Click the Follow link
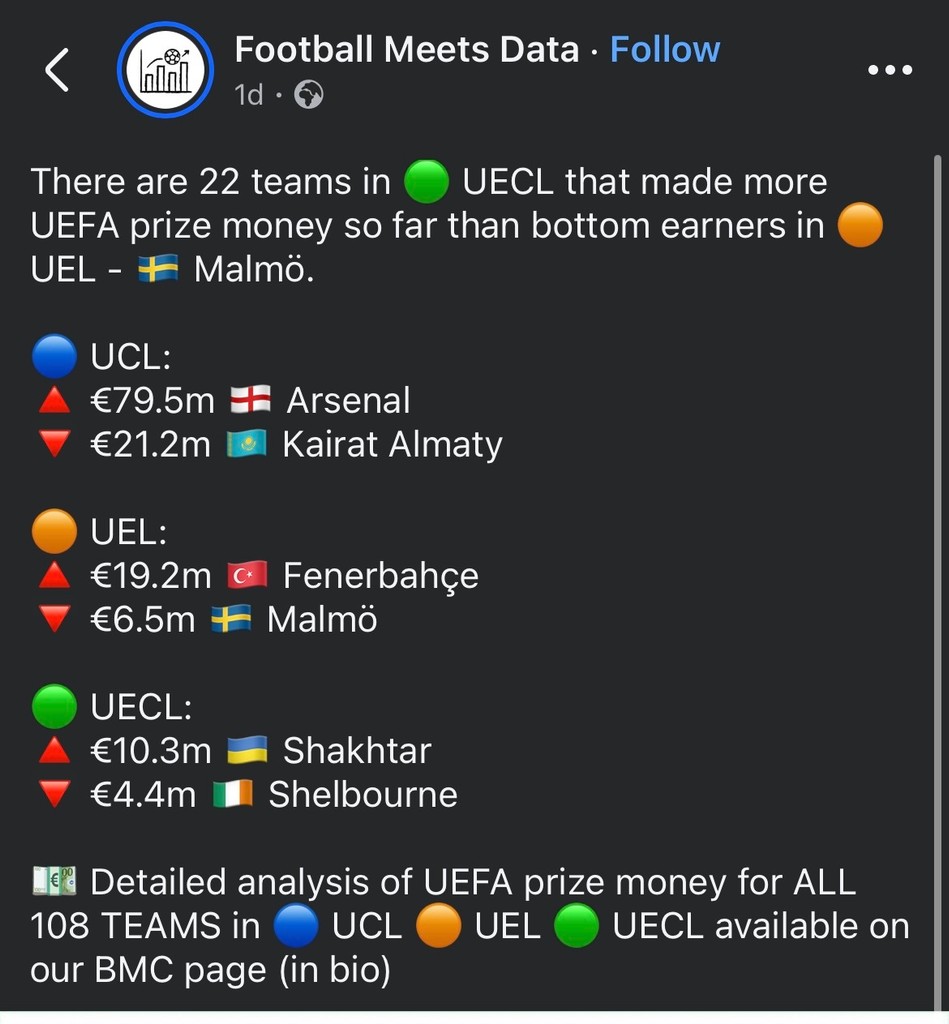The height and width of the screenshot is (1024, 949). pos(665,49)
